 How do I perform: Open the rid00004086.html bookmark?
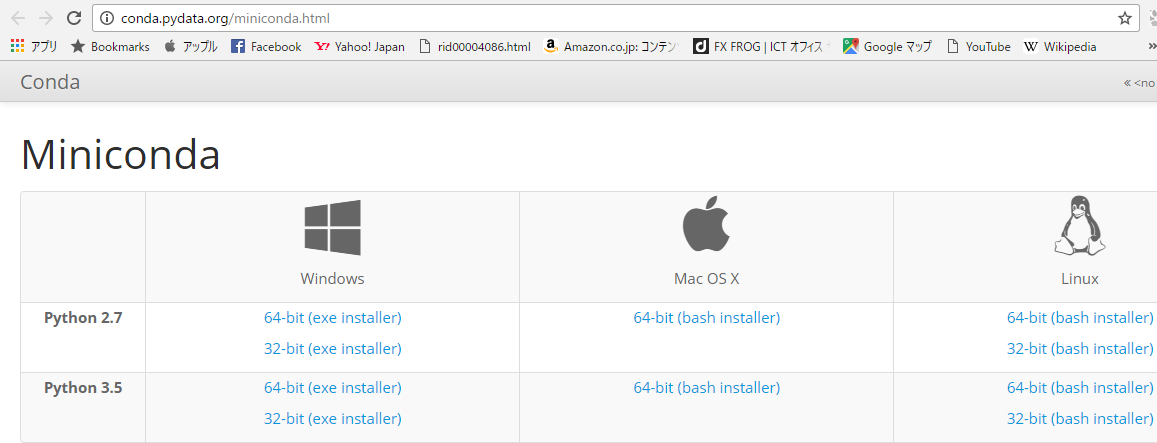(475, 46)
